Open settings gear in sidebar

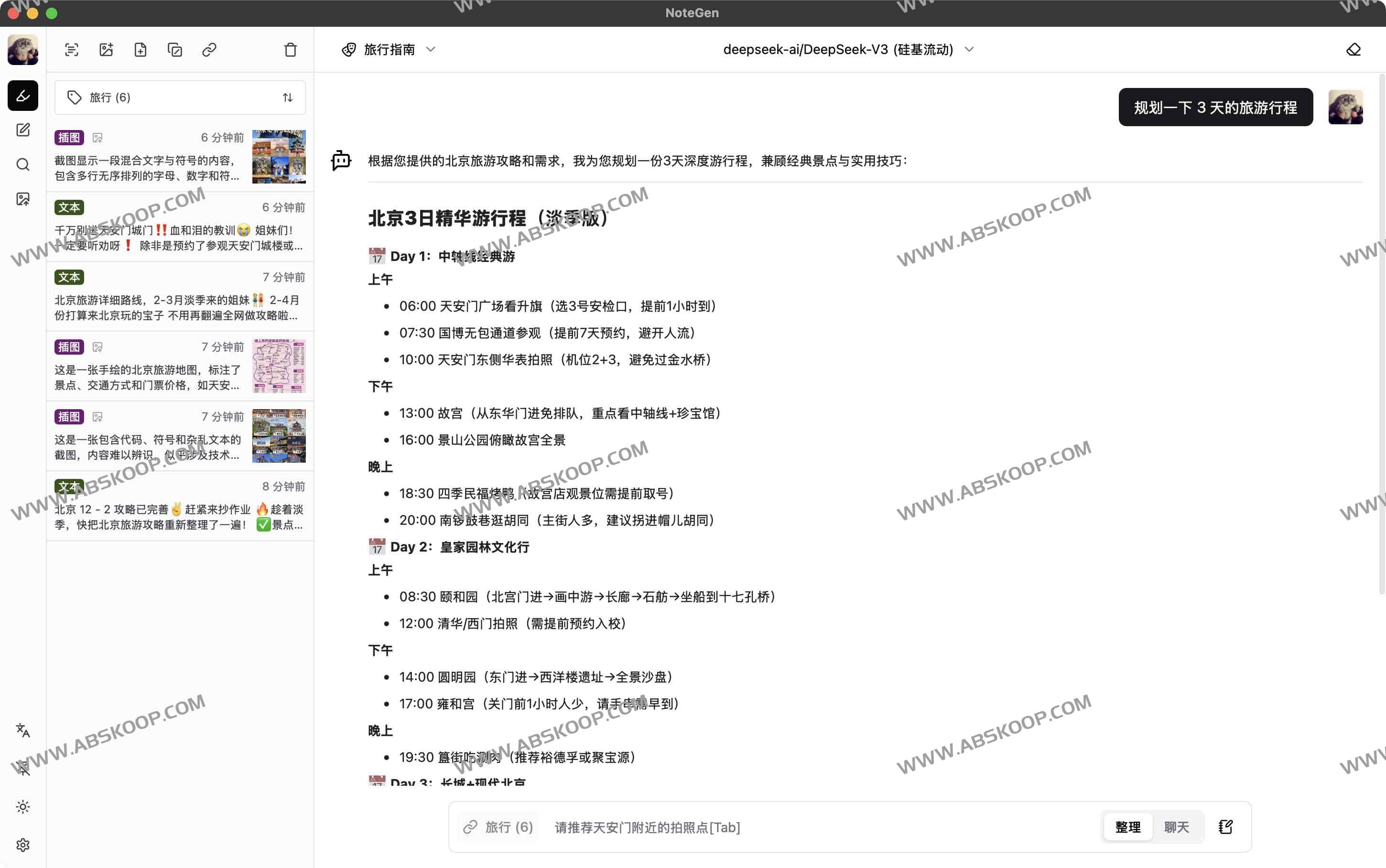pyautogui.click(x=23, y=845)
